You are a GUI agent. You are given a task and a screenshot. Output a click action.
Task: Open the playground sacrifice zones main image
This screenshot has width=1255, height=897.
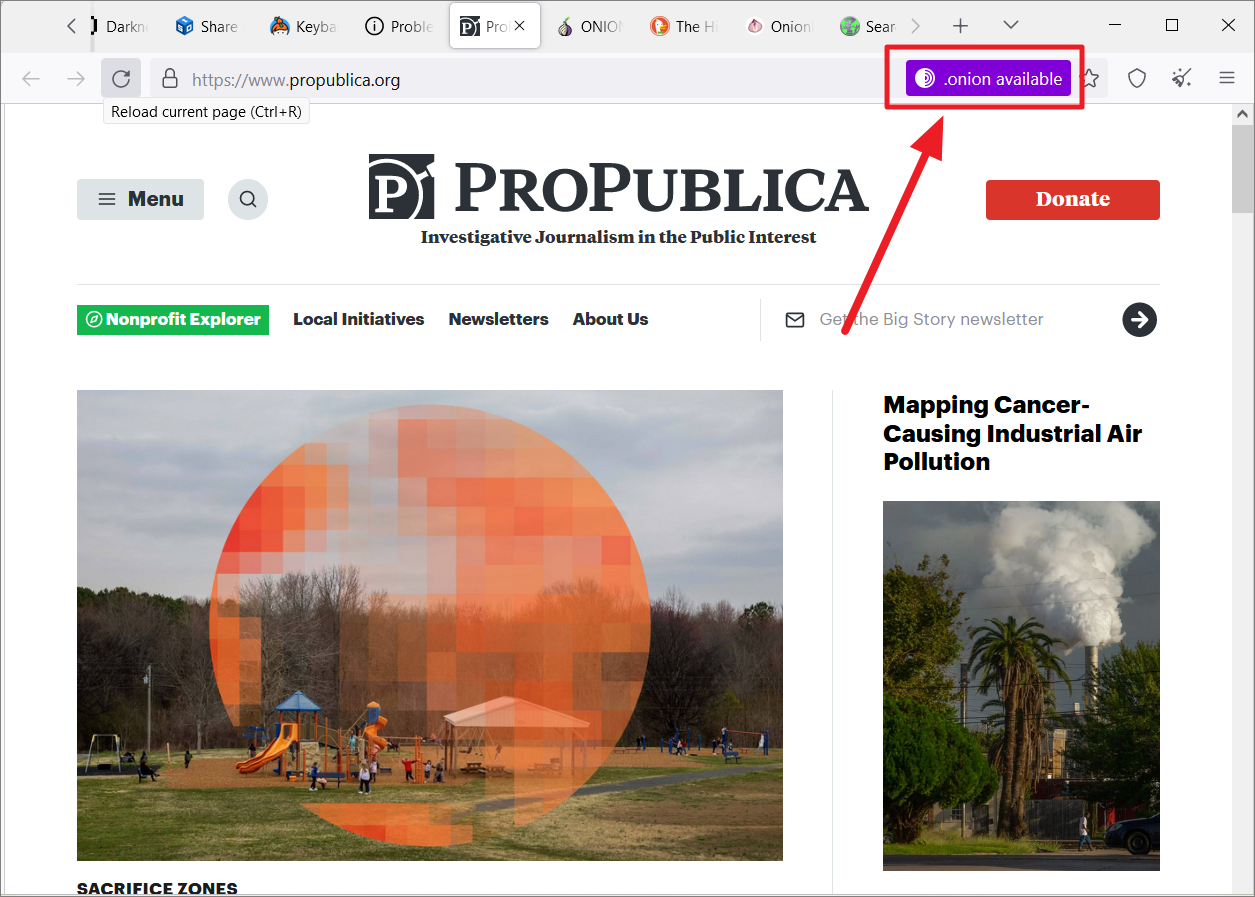click(x=430, y=625)
